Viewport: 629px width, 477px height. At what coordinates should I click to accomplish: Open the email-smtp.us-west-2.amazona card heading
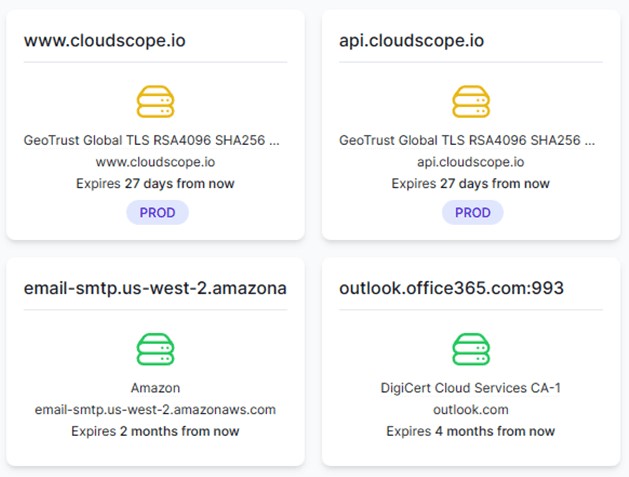click(155, 288)
